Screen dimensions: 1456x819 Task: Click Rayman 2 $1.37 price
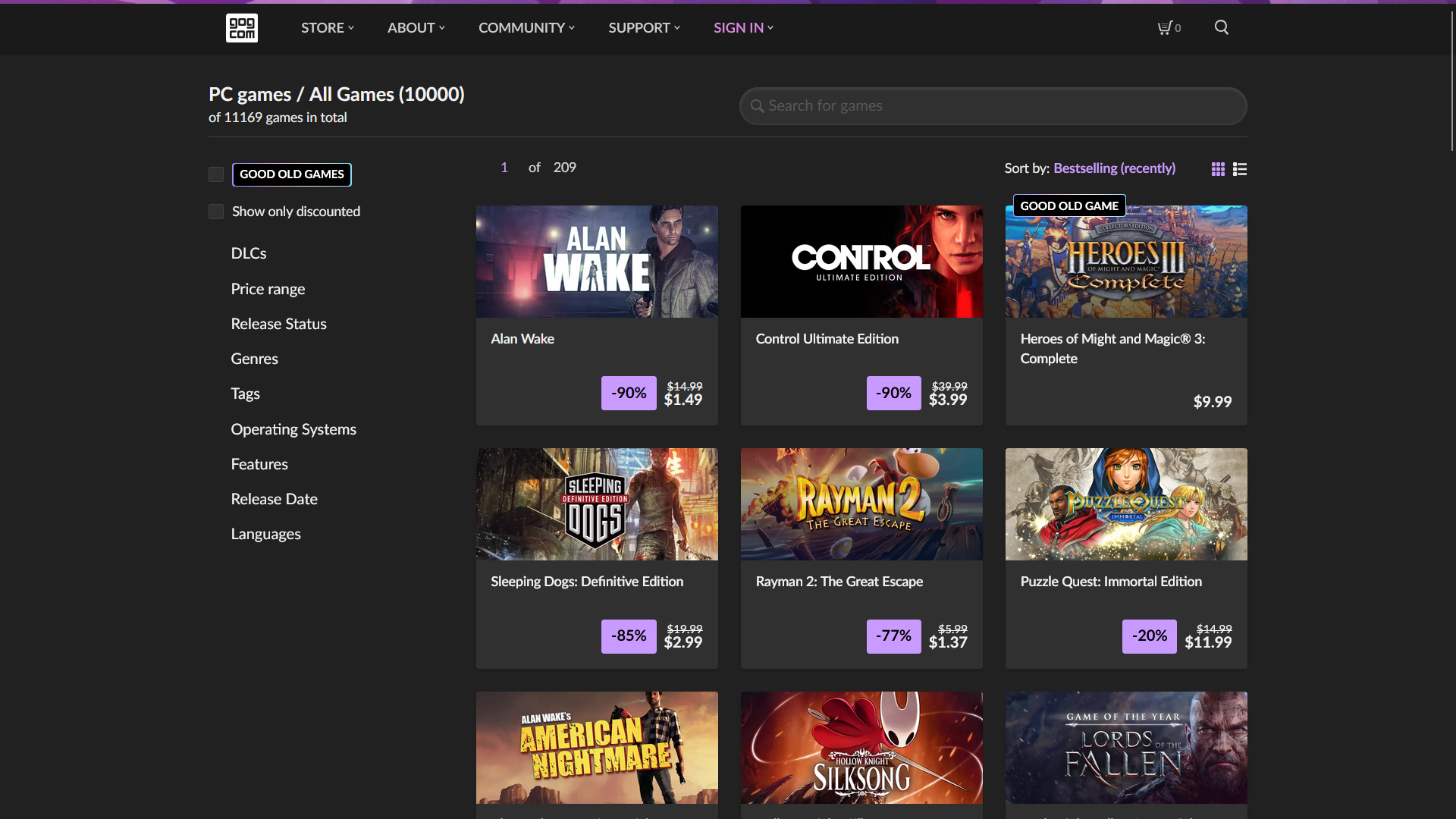(x=948, y=642)
